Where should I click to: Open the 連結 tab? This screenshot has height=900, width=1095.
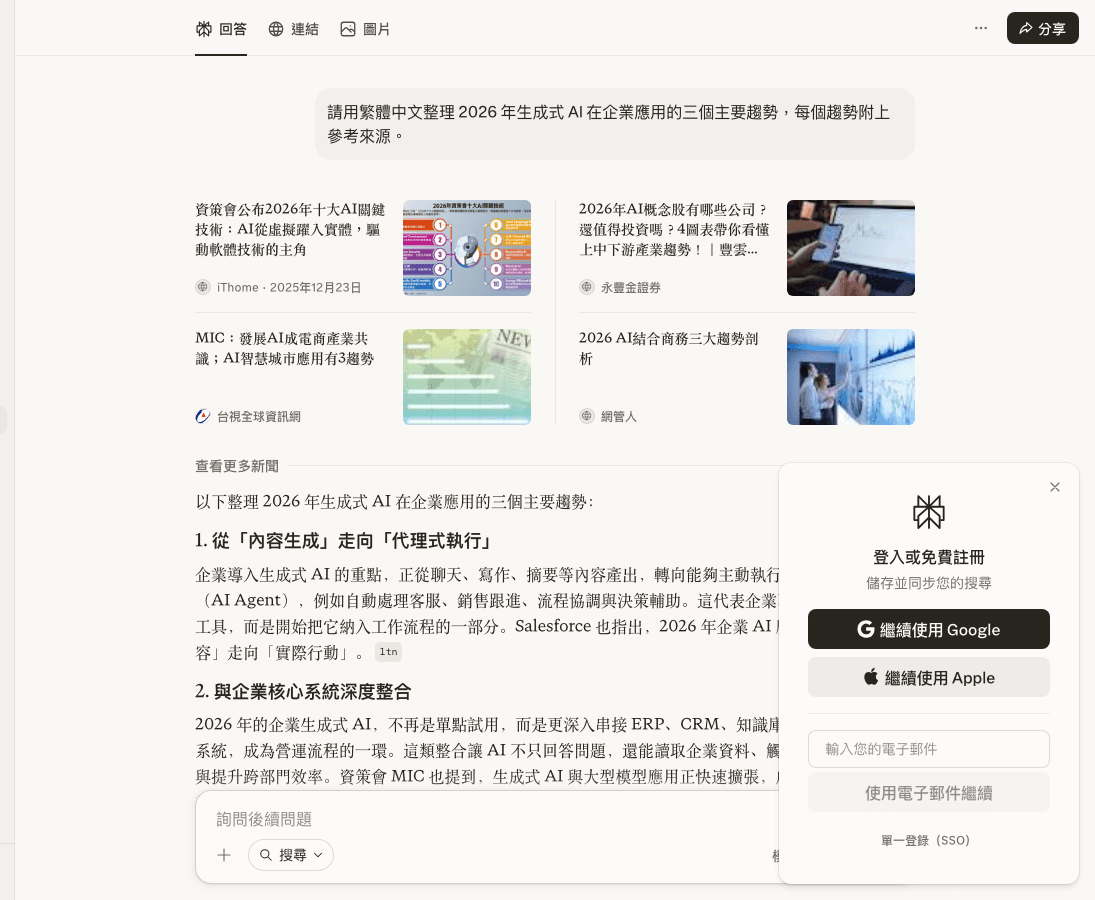293,29
